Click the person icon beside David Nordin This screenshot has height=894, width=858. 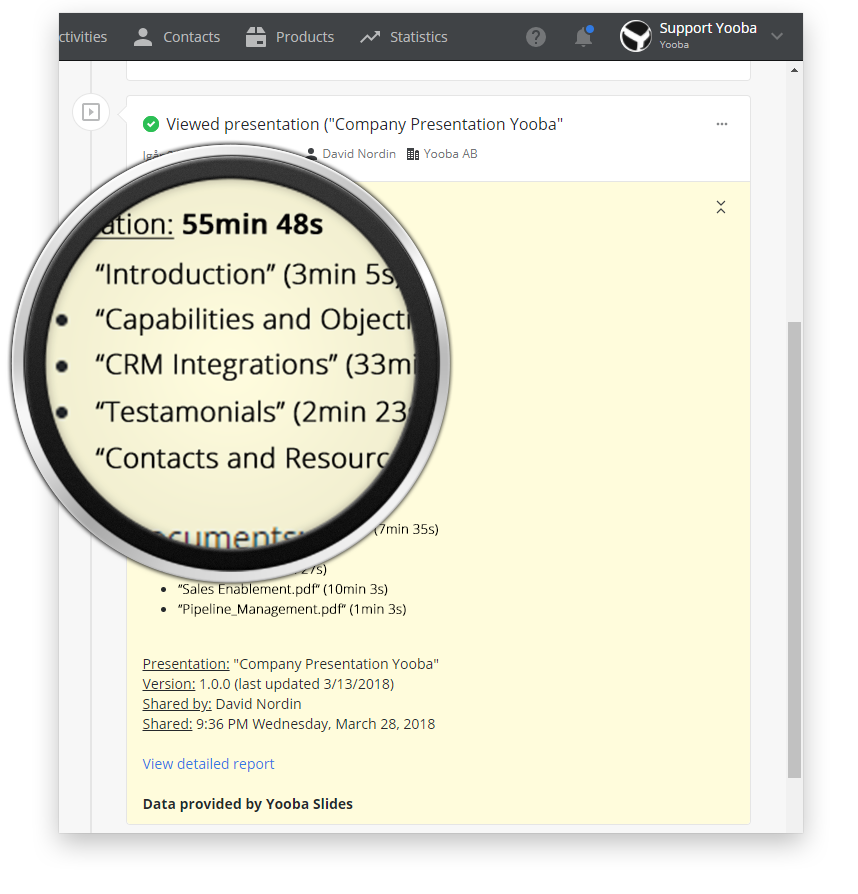pos(311,153)
